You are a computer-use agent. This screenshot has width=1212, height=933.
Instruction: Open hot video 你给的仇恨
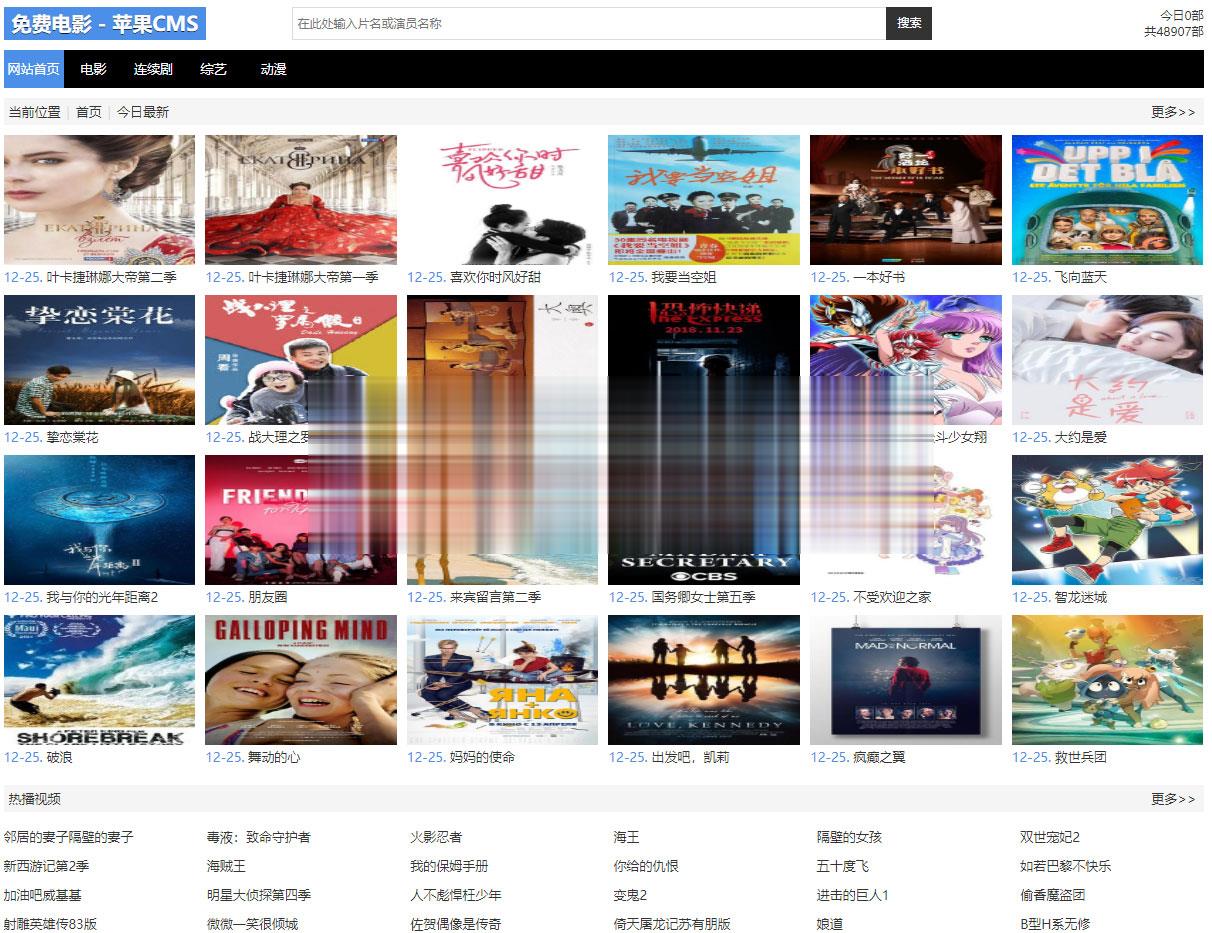tap(646, 866)
